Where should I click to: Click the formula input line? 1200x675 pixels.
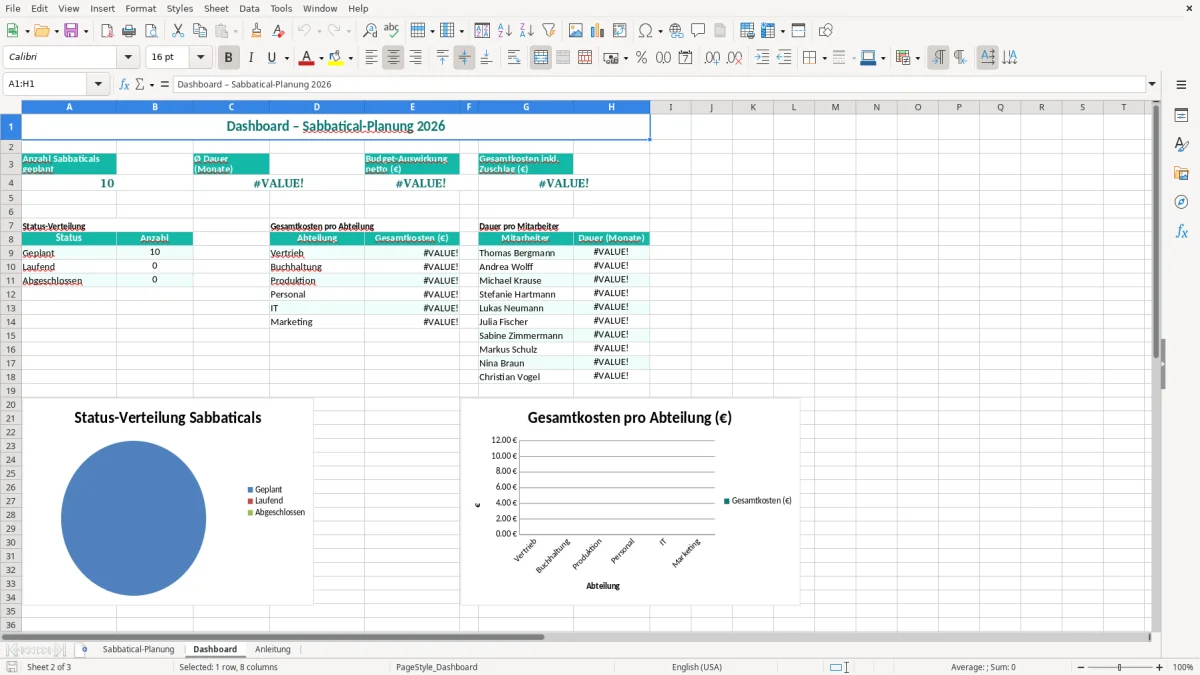tap(659, 84)
